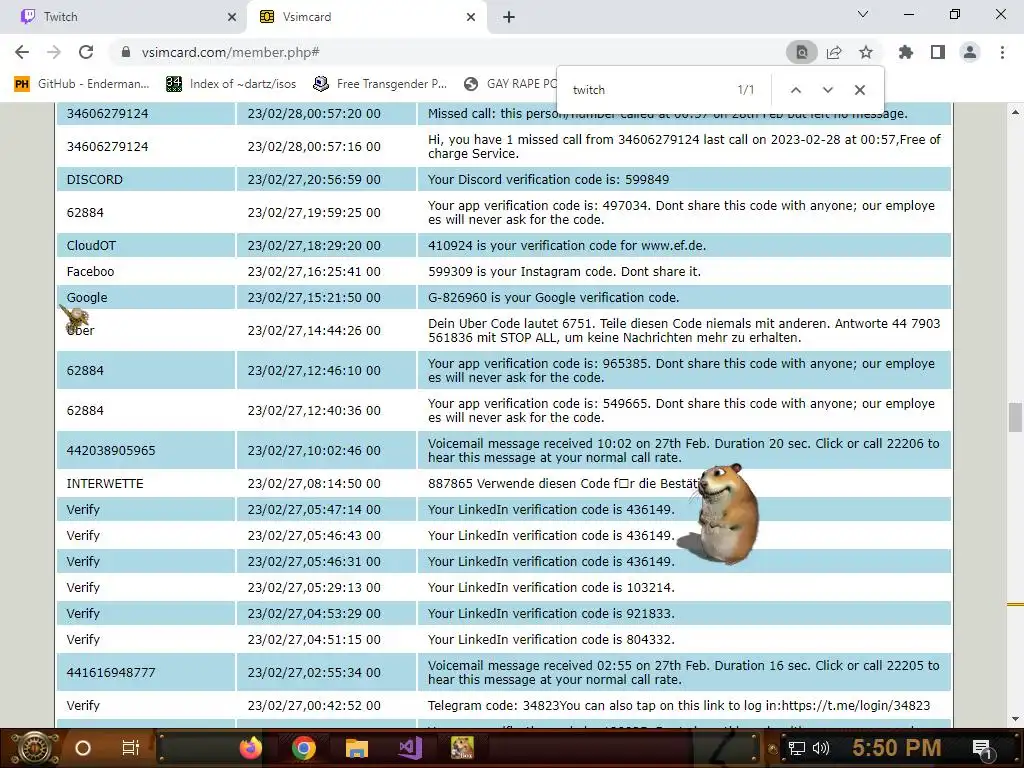
Task: Open Task View on the taskbar
Action: pos(131,748)
